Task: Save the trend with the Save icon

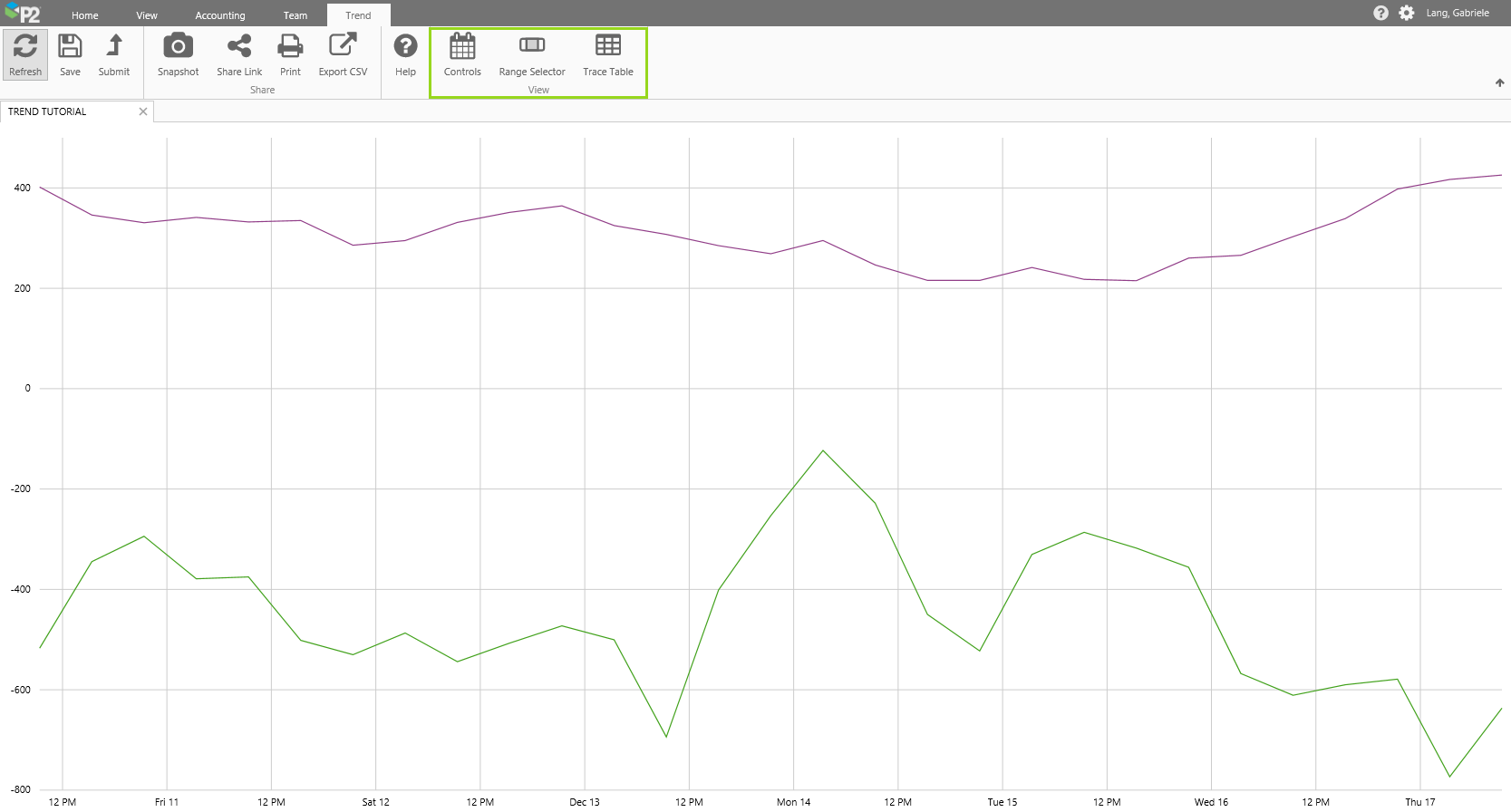Action: click(70, 46)
